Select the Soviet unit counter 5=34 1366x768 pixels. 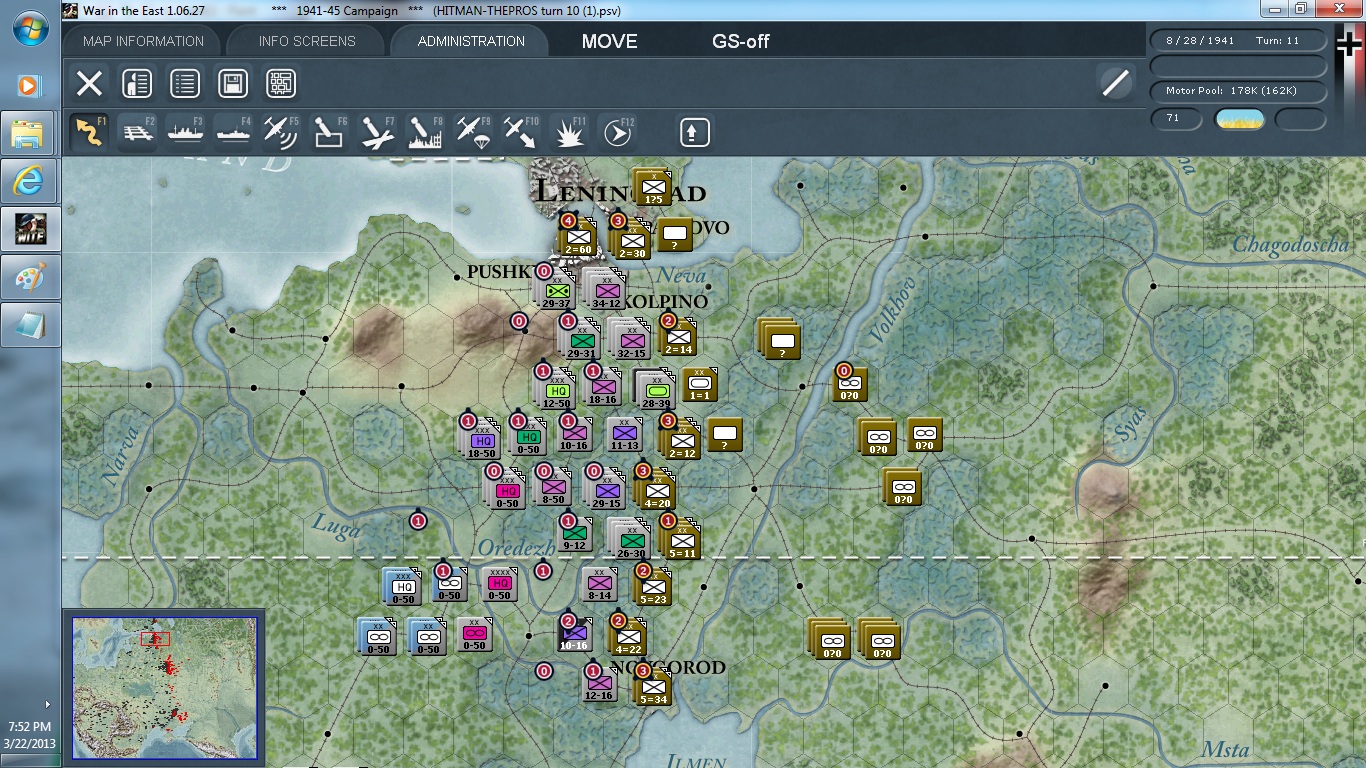click(653, 687)
